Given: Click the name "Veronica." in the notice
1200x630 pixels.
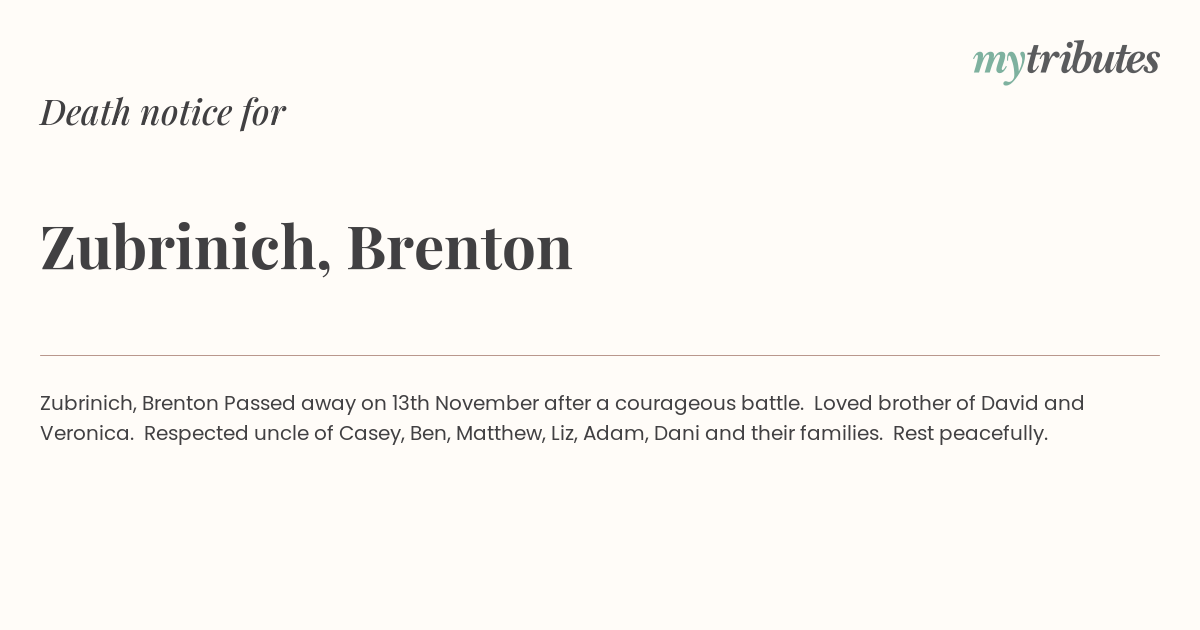Looking at the screenshot, I should pyautogui.click(x=87, y=434).
